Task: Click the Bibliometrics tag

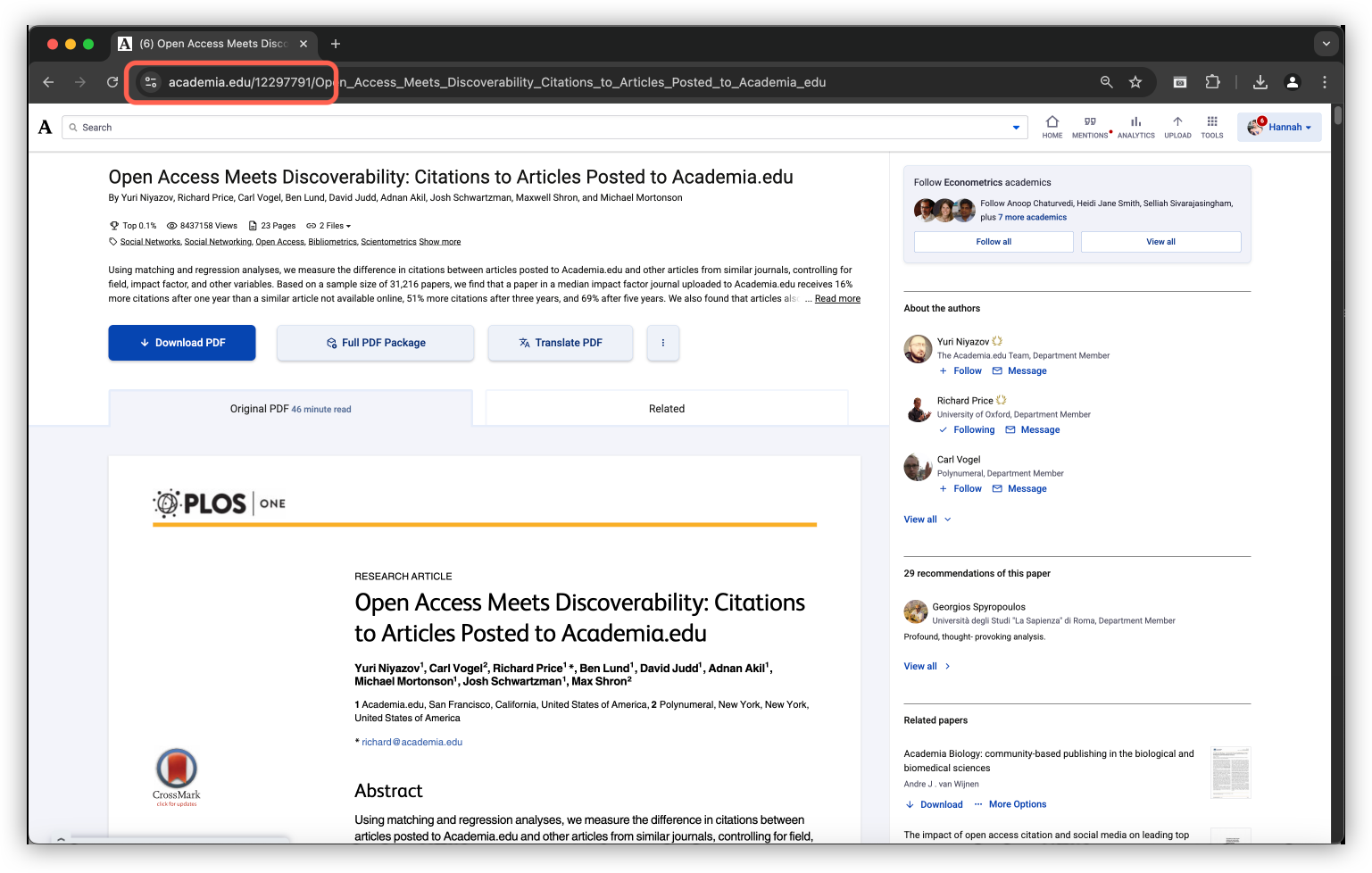Action: coord(332,242)
